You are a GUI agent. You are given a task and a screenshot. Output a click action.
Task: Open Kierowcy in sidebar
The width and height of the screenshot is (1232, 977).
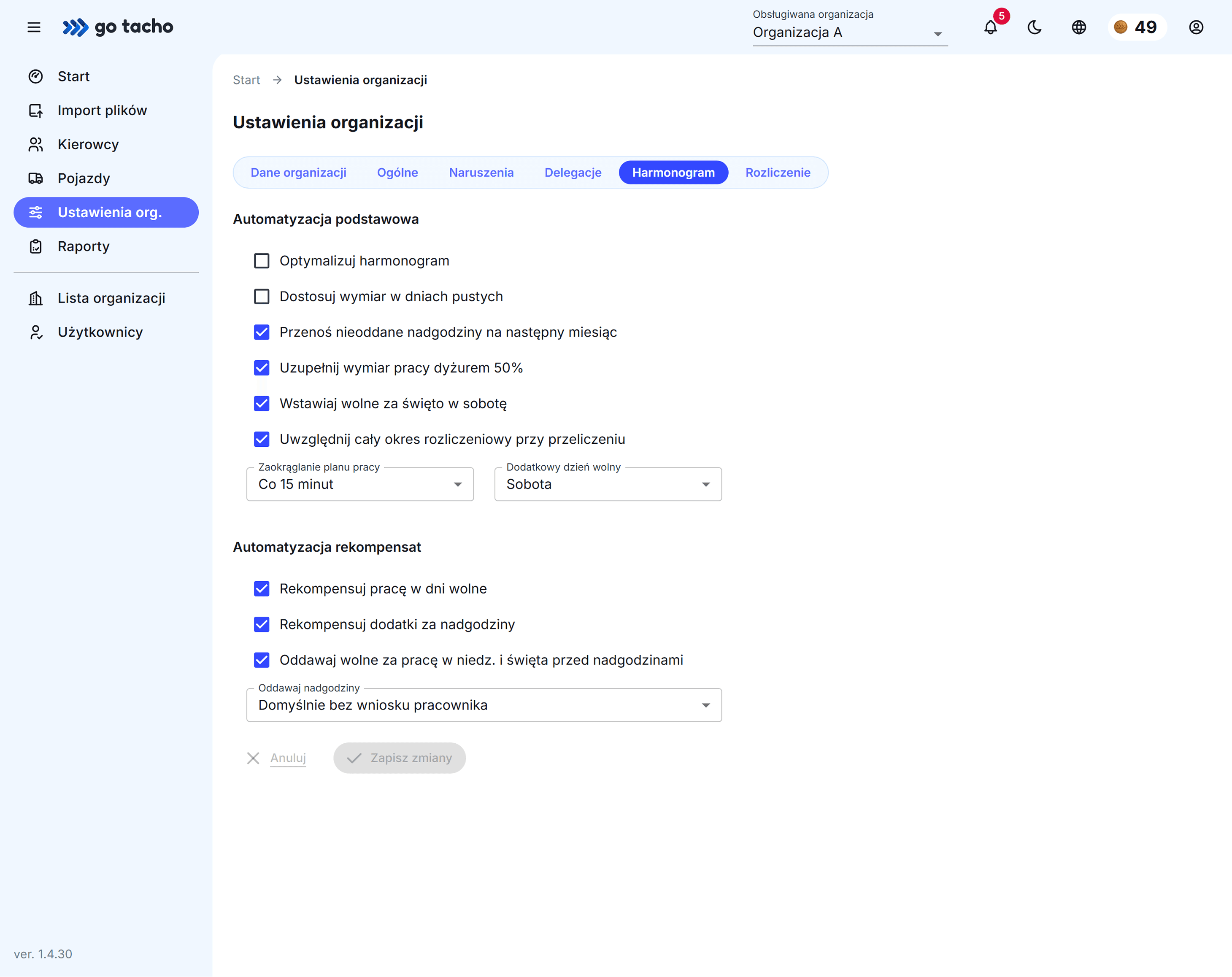(106, 145)
